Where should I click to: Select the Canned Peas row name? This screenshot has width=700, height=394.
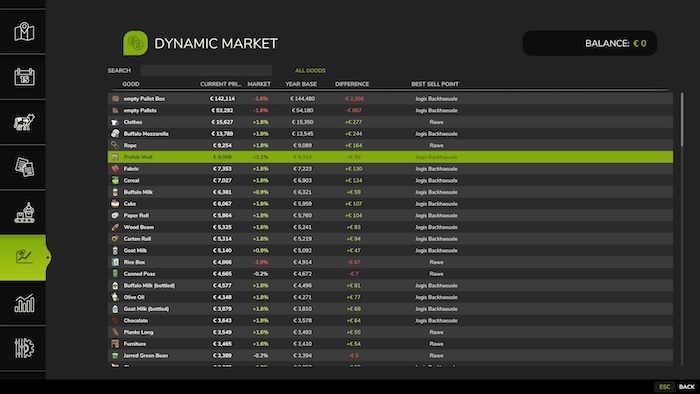point(139,274)
